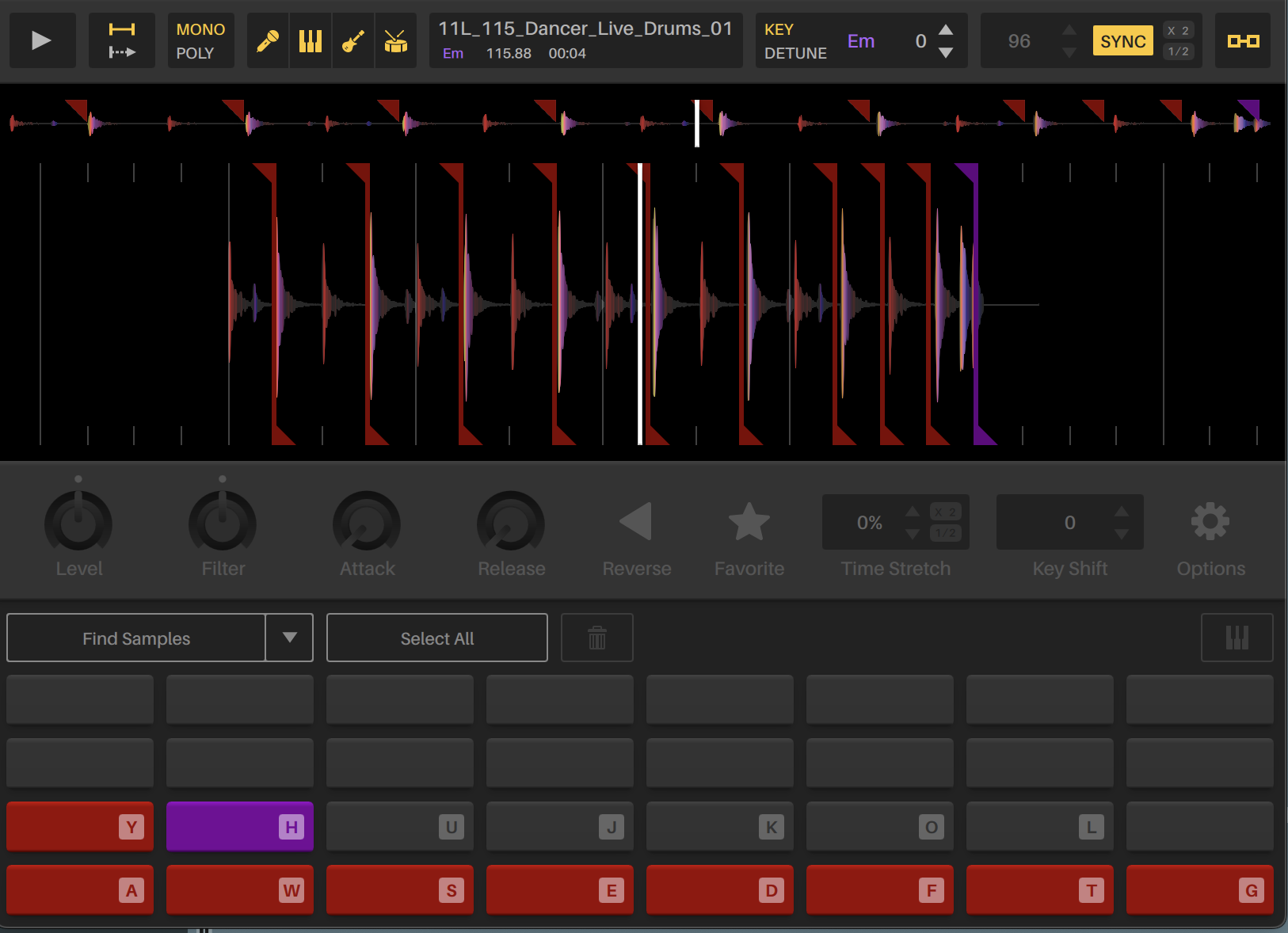Choose the guitar category icon
The width and height of the screenshot is (1288, 933).
[x=353, y=40]
